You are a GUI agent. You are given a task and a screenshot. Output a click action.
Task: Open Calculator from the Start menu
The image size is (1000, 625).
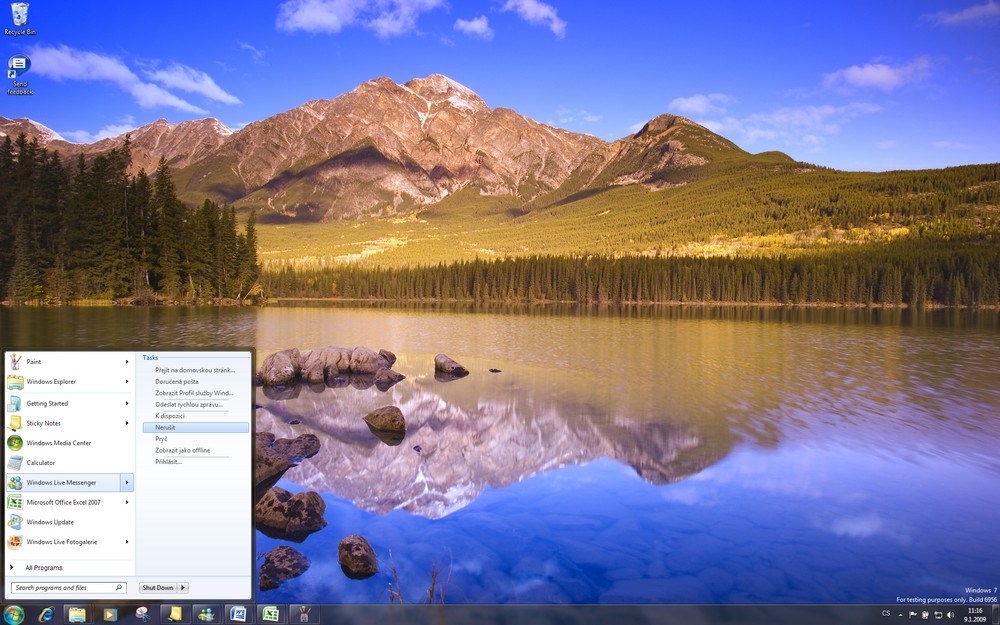point(70,462)
